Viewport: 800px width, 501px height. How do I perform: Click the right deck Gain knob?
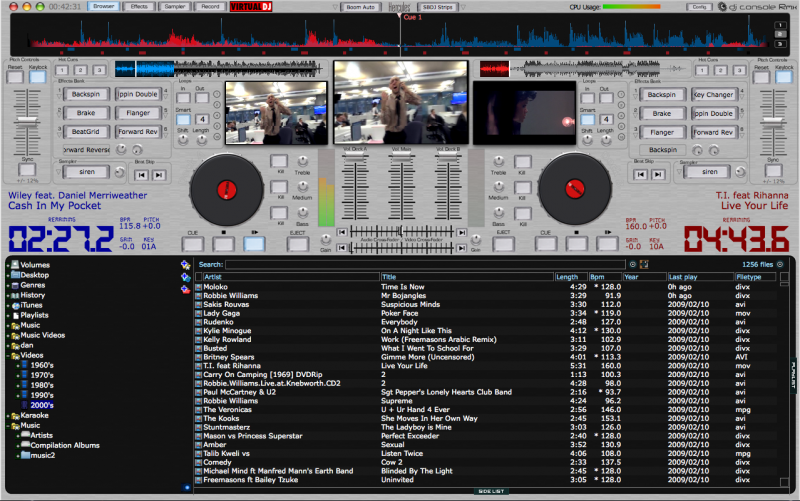(475, 240)
